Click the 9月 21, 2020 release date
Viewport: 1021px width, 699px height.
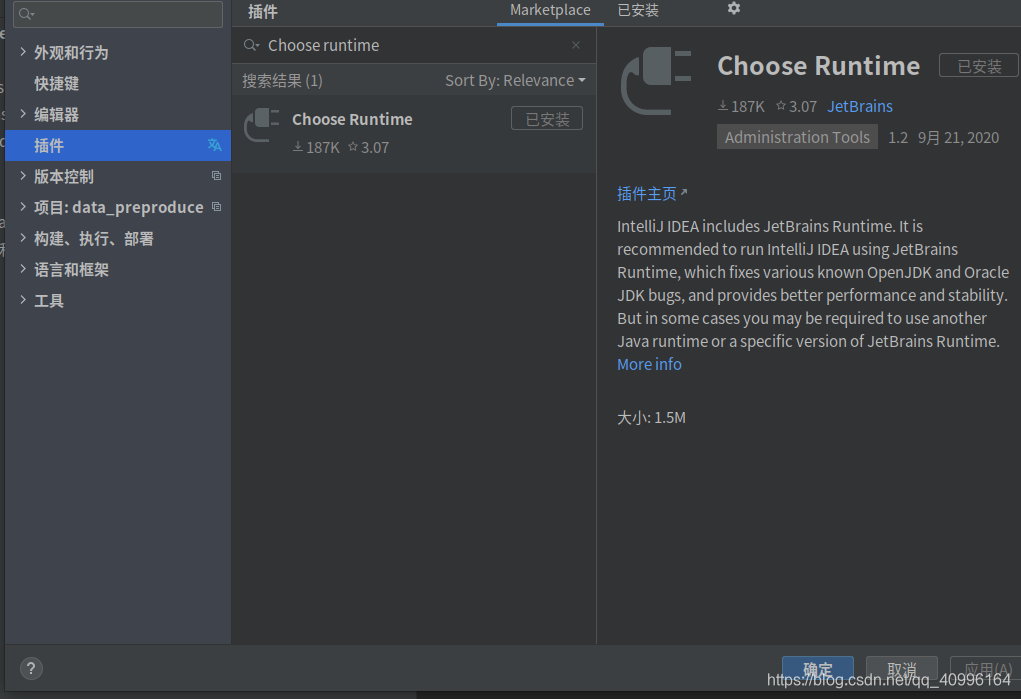click(958, 137)
